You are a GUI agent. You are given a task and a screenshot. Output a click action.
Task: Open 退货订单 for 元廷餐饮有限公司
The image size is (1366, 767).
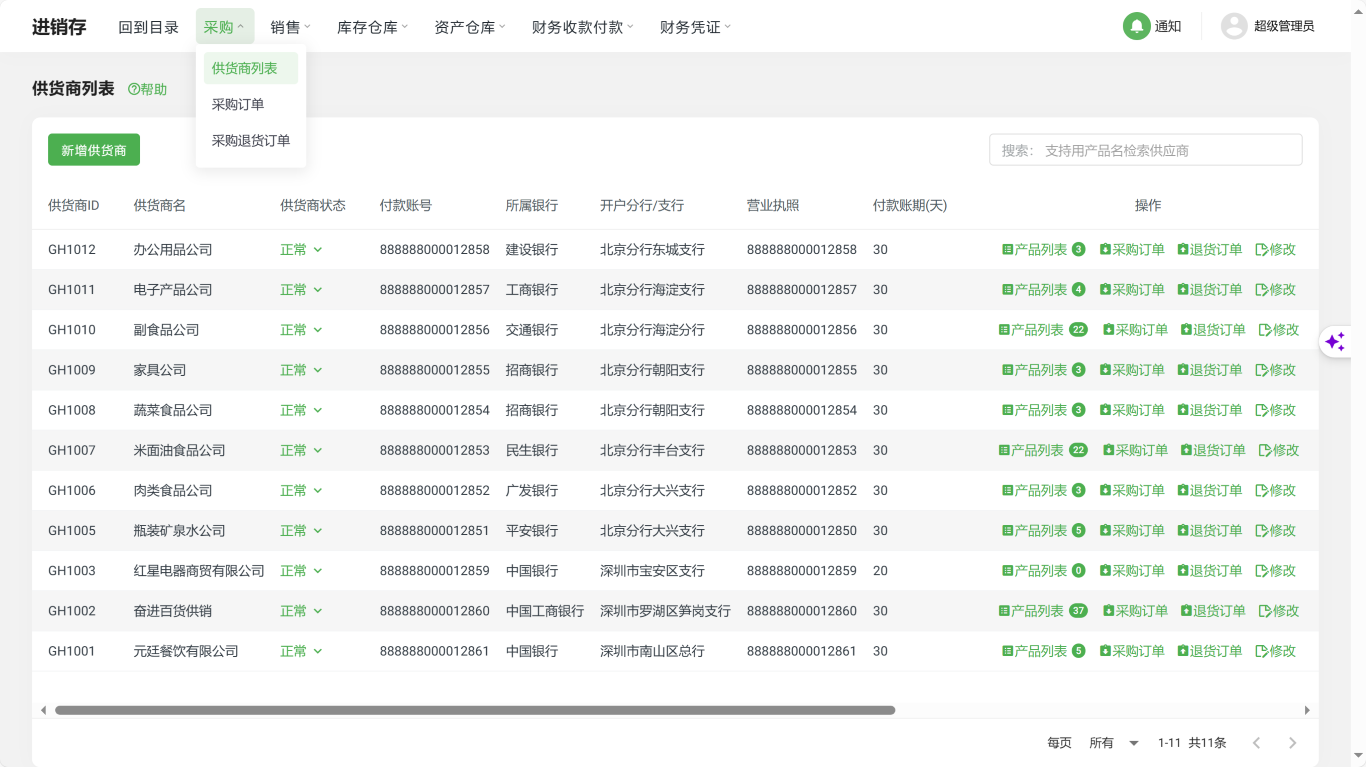tap(1210, 650)
